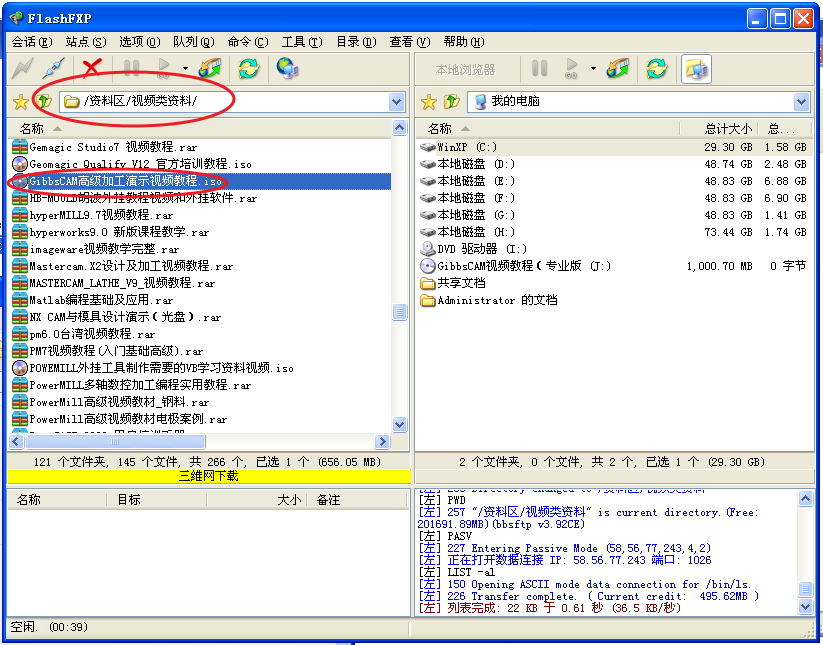The image size is (823, 645).
Task: Click remote list horizontal scroll-right arrow
Action: click(383, 441)
